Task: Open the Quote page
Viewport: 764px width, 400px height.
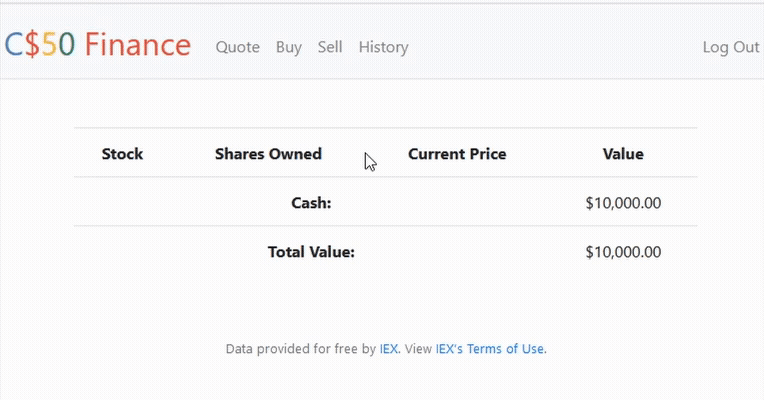Action: coord(237,47)
